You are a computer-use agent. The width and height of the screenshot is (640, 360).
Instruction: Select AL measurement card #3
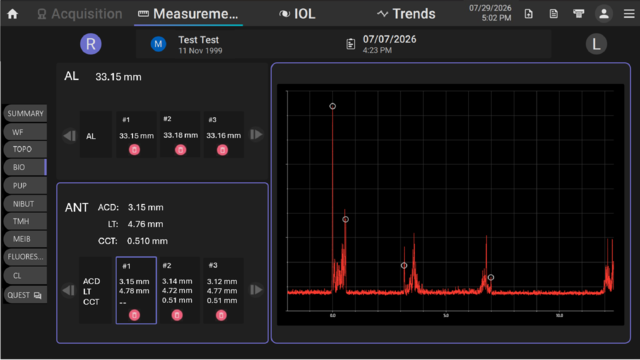click(223, 135)
